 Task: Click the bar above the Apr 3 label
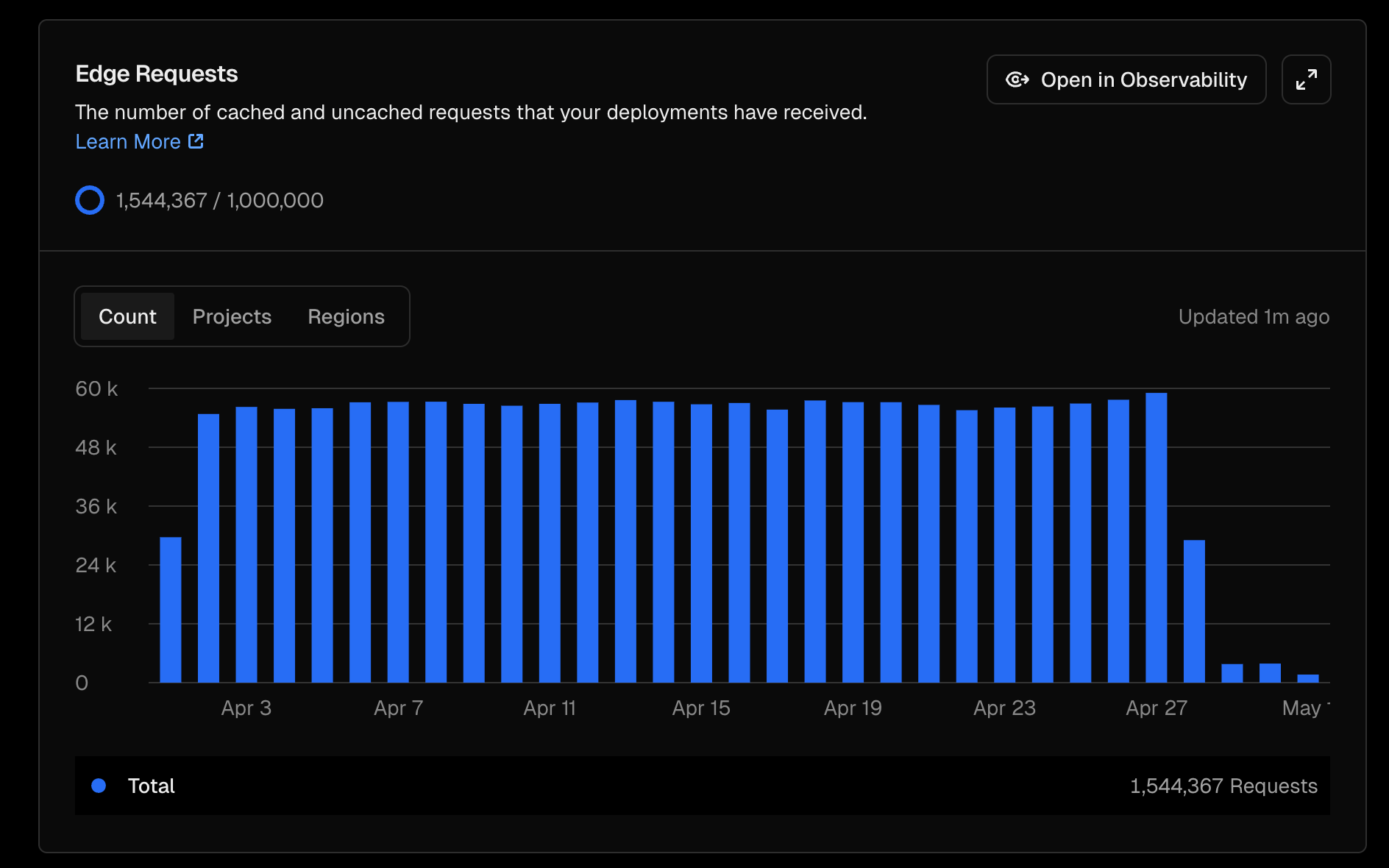[246, 544]
